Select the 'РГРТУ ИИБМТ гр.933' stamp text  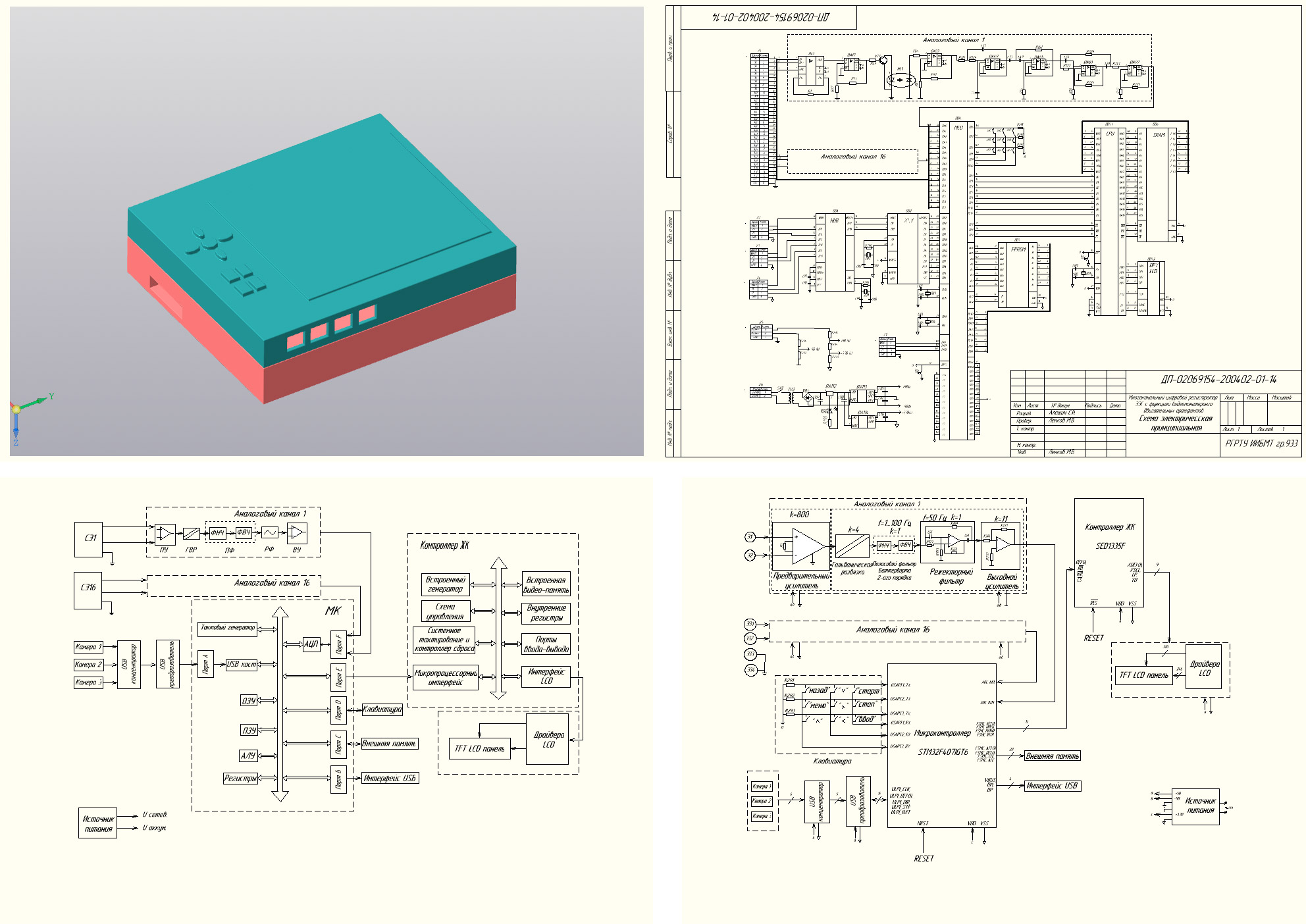1261,444
